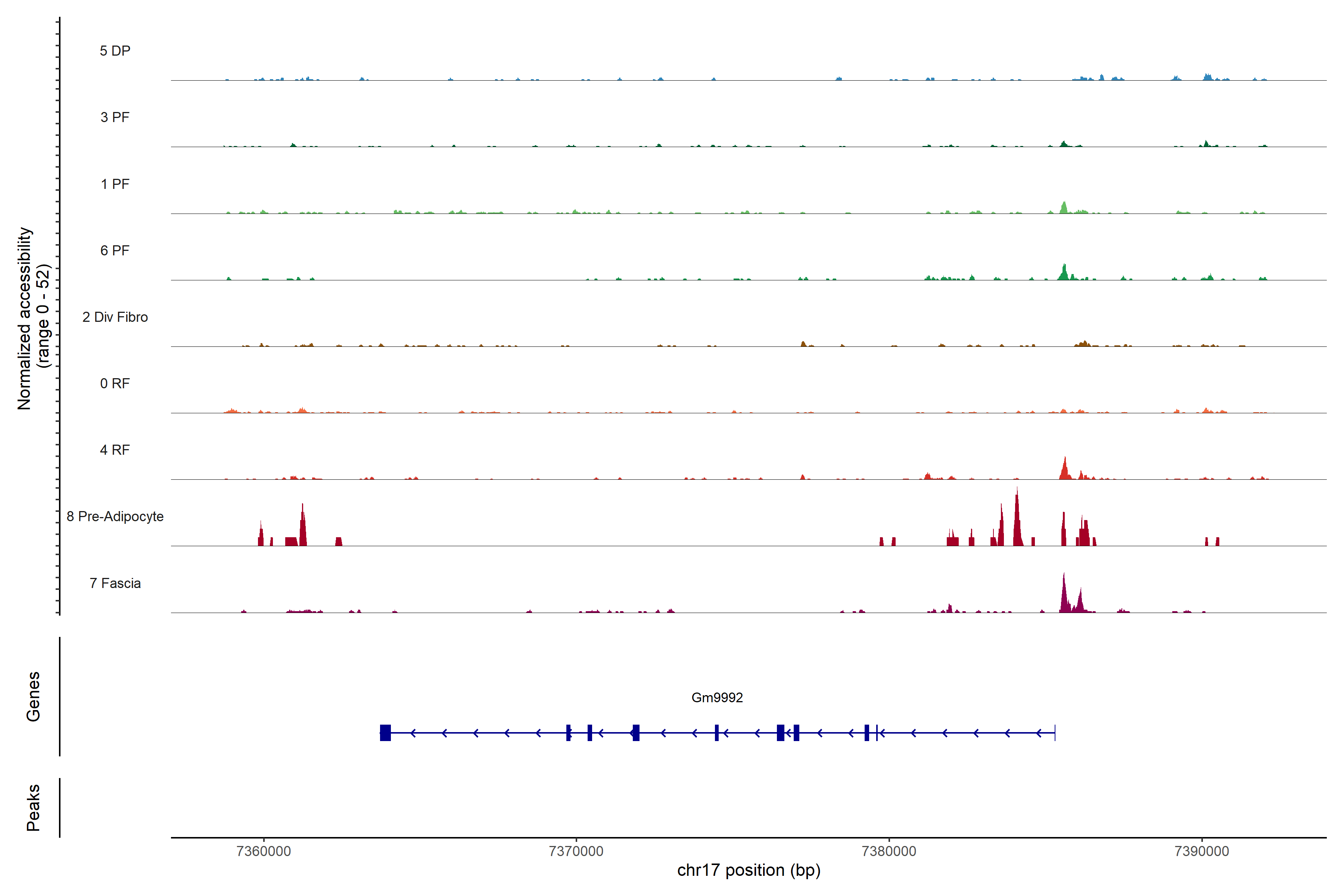Image resolution: width=1344 pixels, height=896 pixels.
Task: Click the 7360000 axis tick label
Action: click(x=264, y=851)
